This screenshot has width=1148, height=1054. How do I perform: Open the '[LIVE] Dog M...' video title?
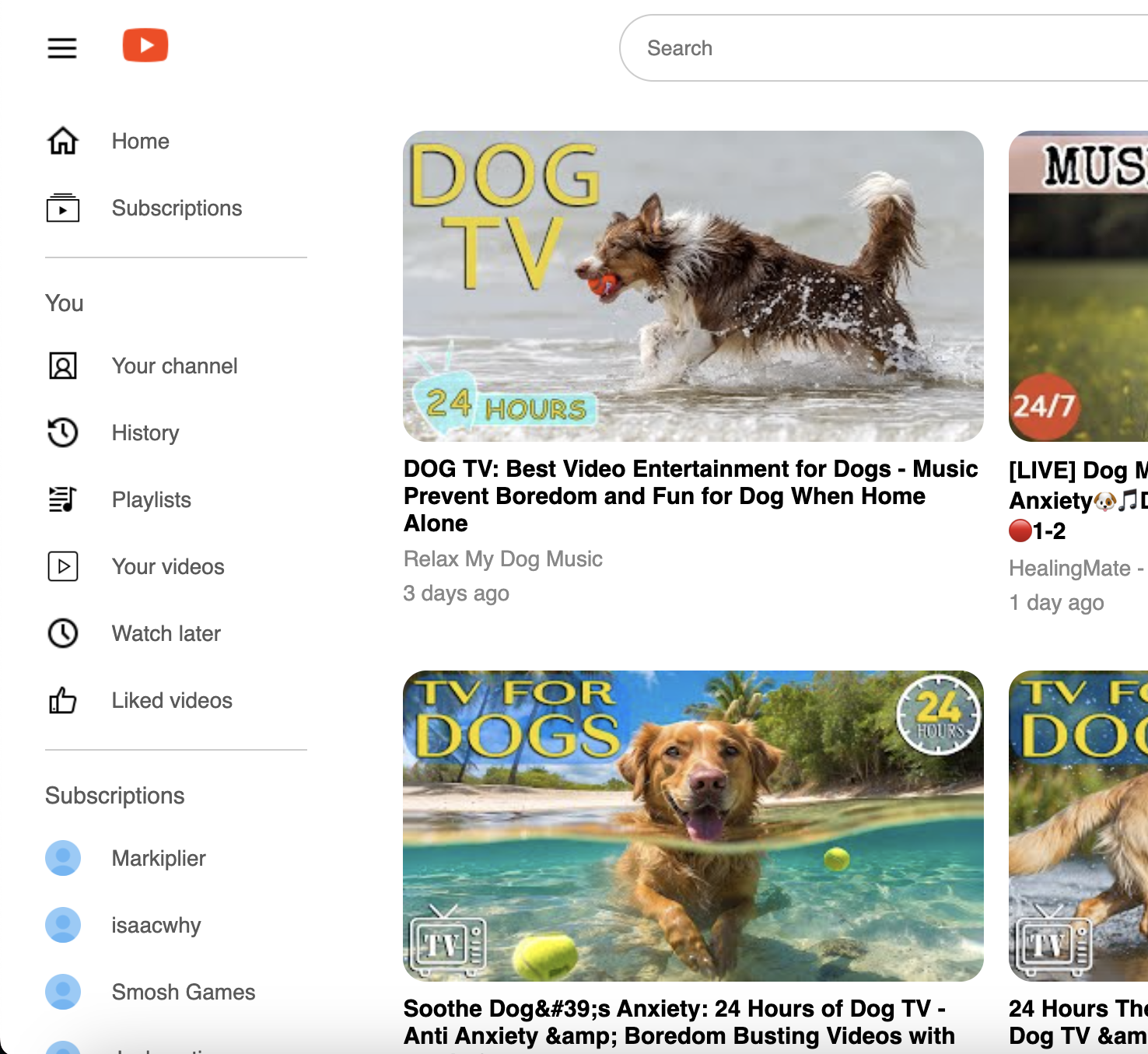pyautogui.click(x=1078, y=501)
